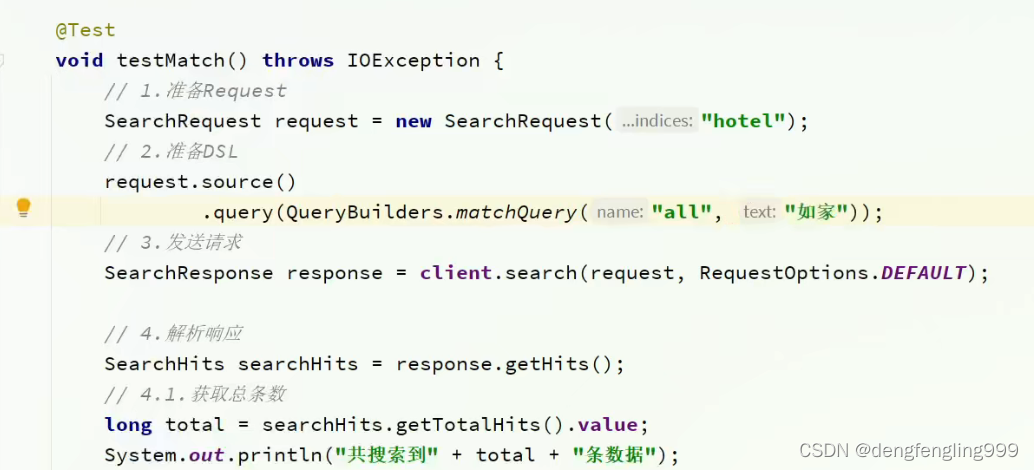Screen dimensions: 1034x470
Task: Click the text: parameter hint
Action: coord(759,212)
